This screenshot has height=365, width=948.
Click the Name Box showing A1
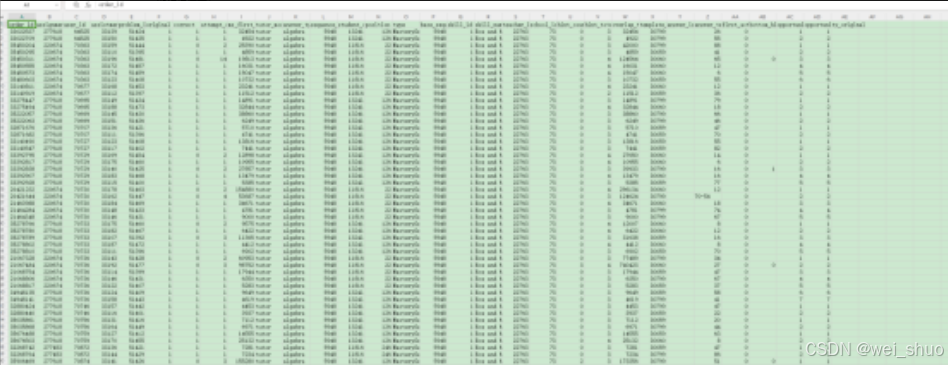(28, 4)
